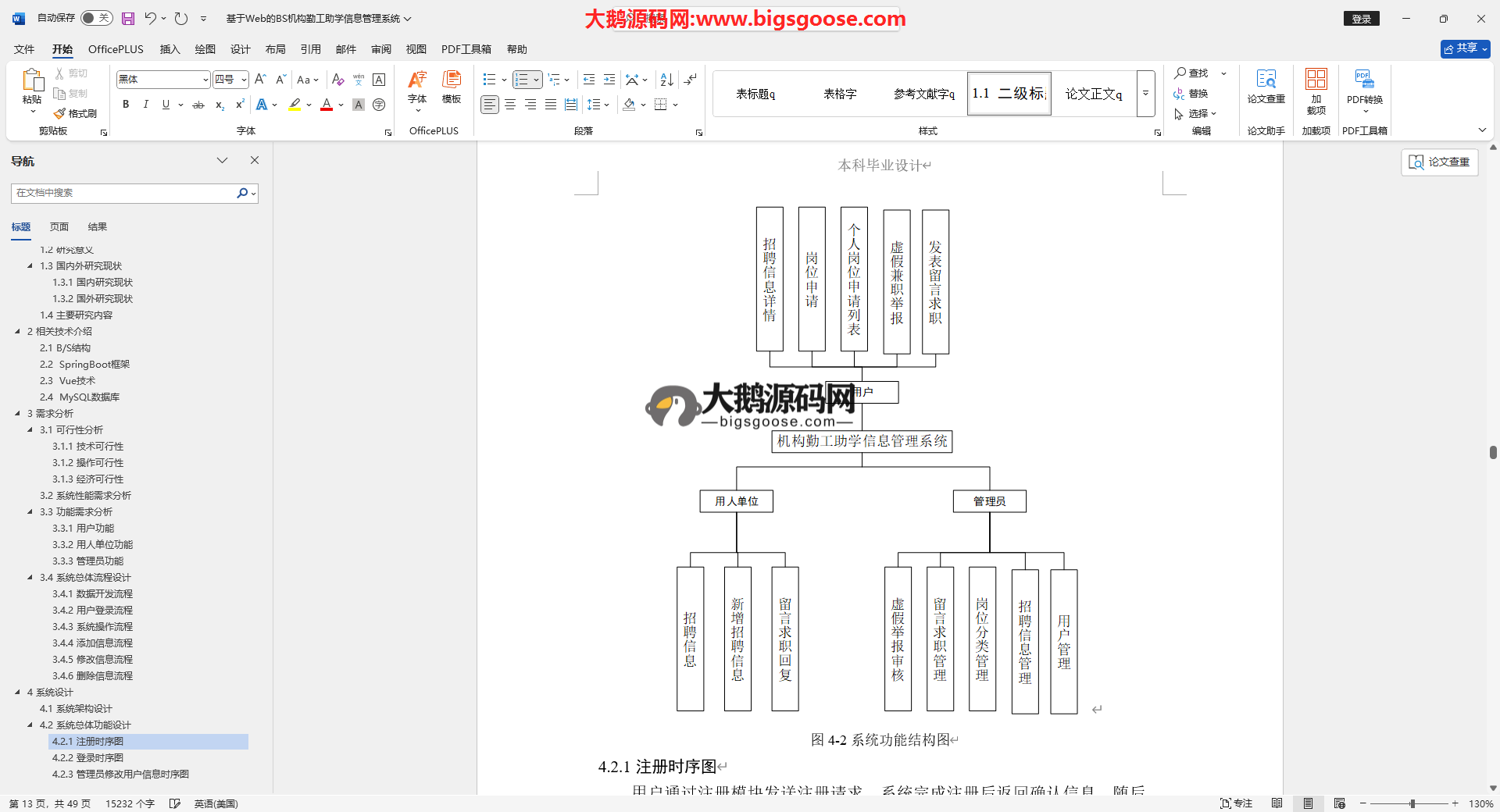Open the 插入 ribbon tab
Screen dimensions: 1500x812
[x=170, y=49]
